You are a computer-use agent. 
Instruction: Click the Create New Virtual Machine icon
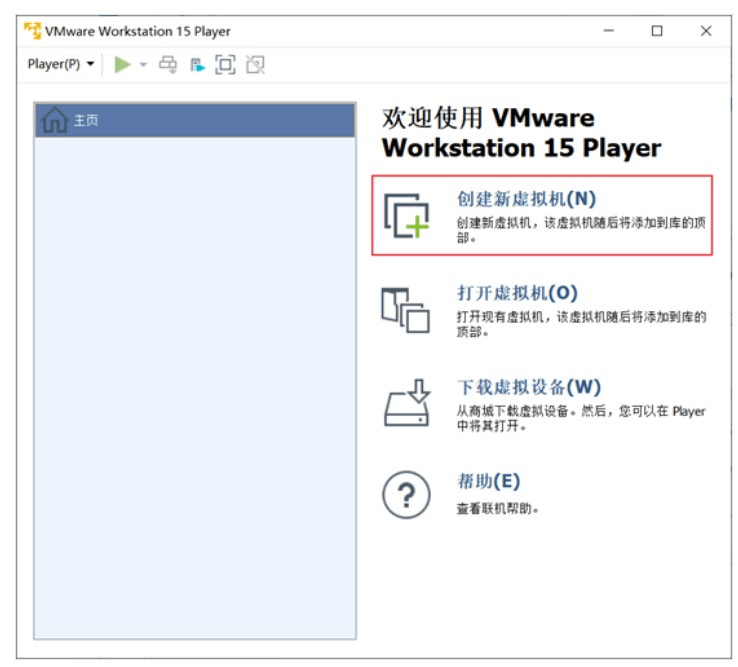[x=406, y=215]
